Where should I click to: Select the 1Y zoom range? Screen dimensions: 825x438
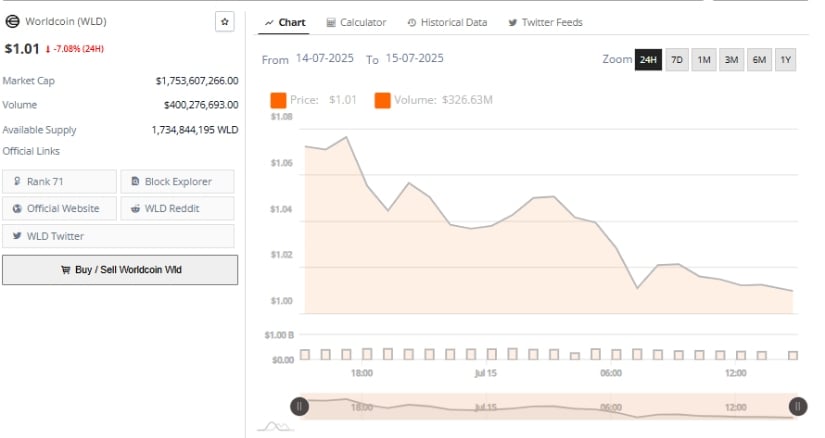(786, 60)
